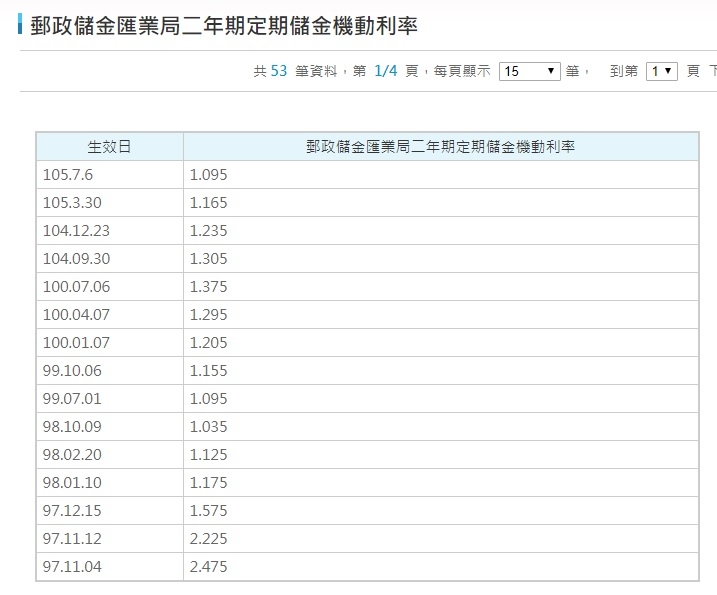Click rate value 1.125
Image resolution: width=717 pixels, height=595 pixels.
point(209,455)
